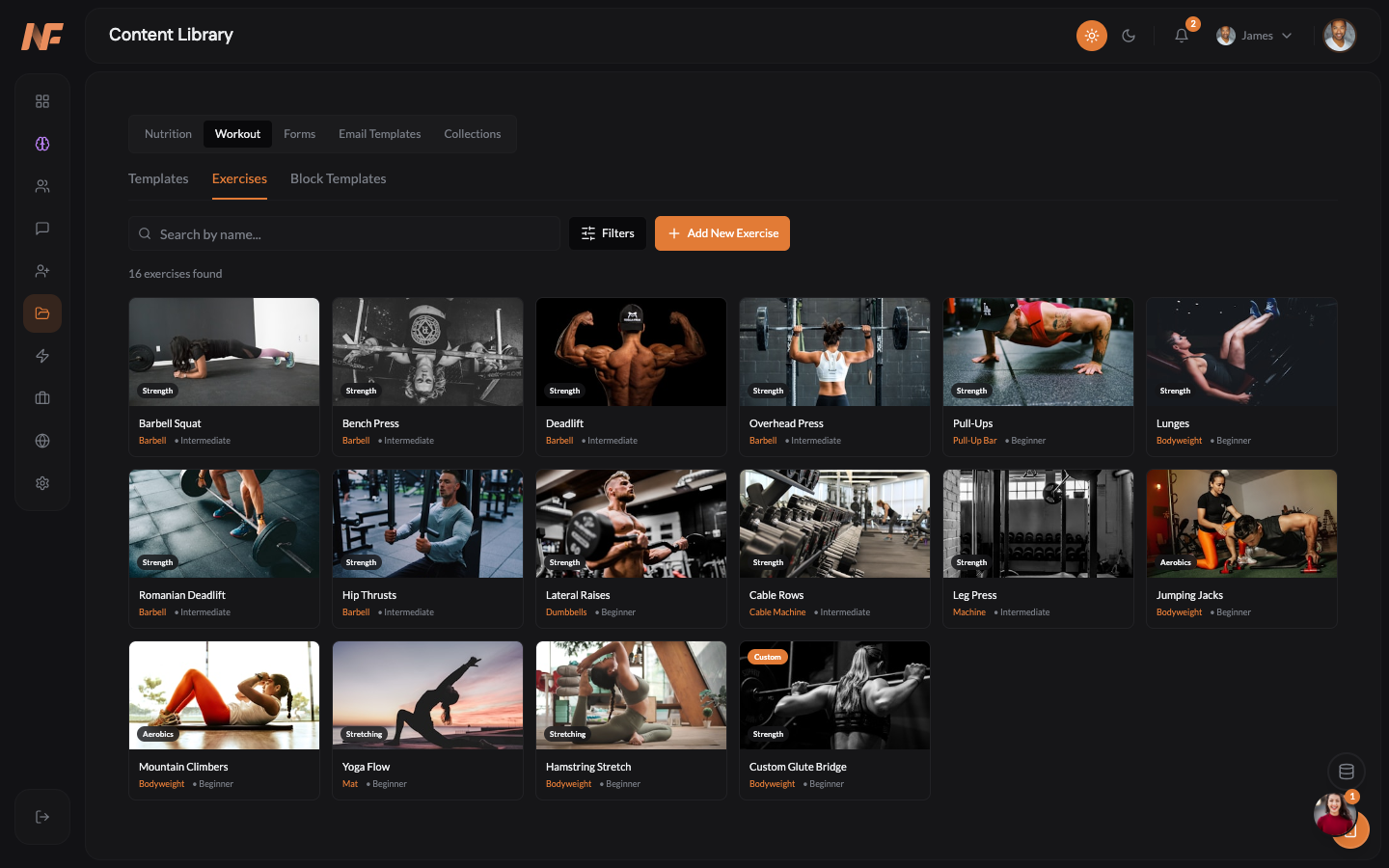1389x868 pixels.
Task: Click the globe icon in sidebar
Action: 42,440
